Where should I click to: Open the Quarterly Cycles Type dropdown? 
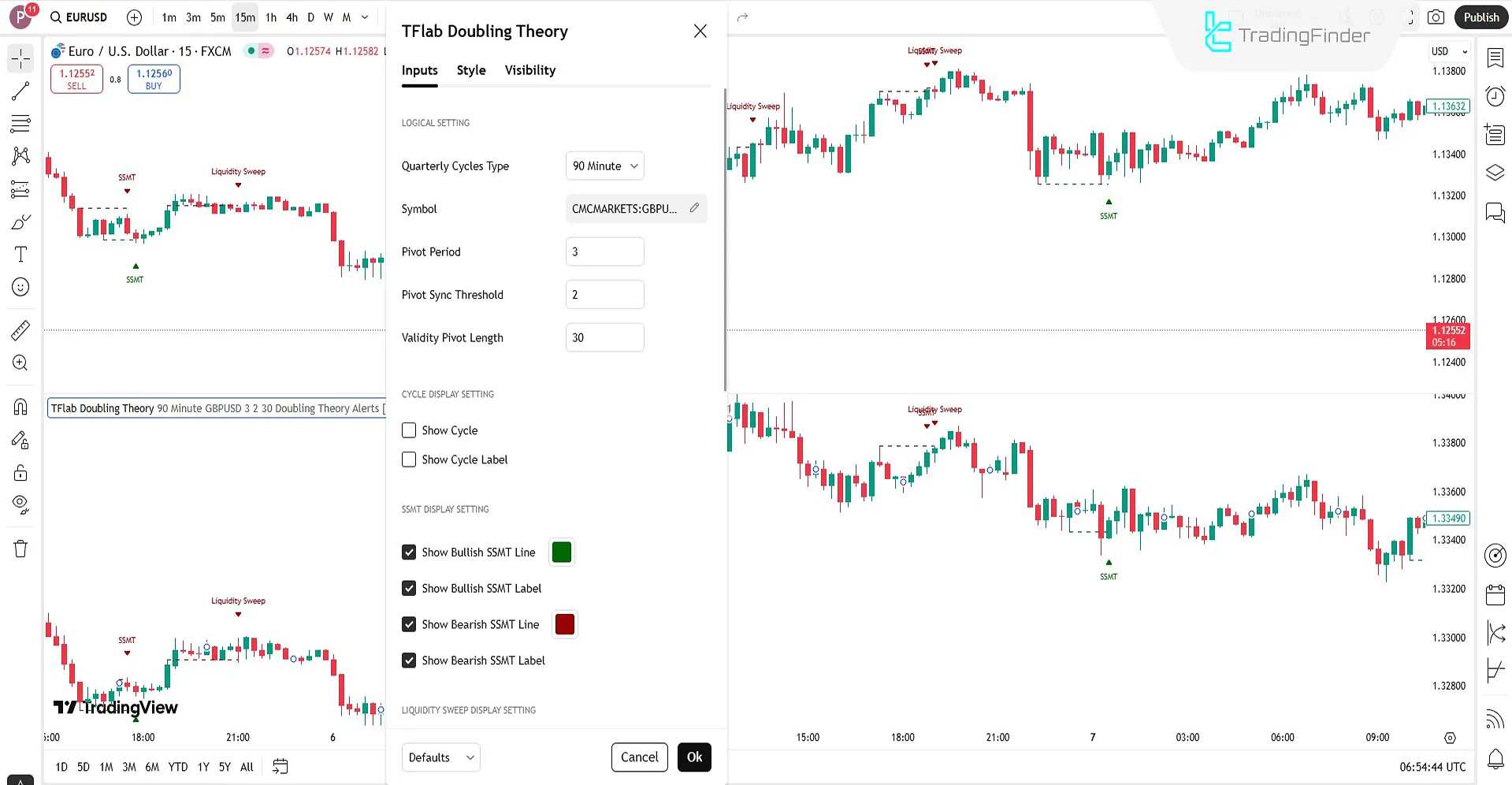click(604, 166)
